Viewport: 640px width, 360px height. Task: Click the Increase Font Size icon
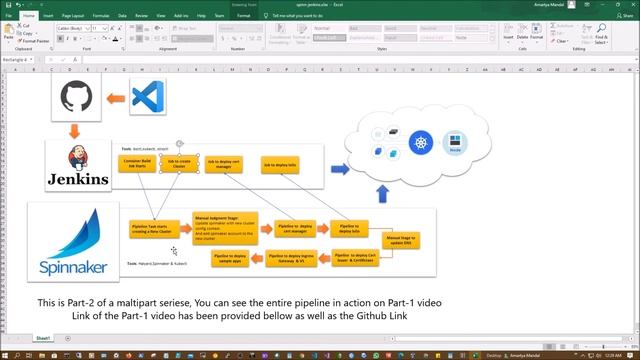[x=112, y=29]
